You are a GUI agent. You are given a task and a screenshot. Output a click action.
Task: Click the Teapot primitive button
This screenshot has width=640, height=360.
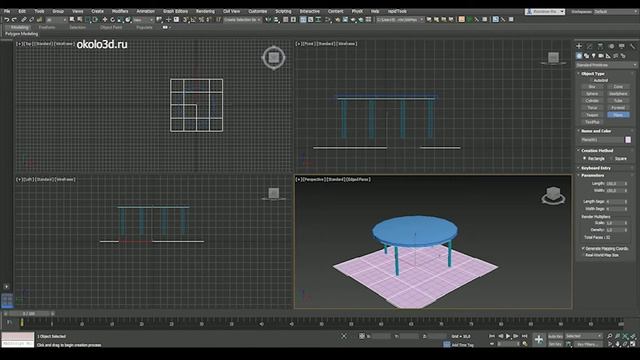click(x=592, y=115)
